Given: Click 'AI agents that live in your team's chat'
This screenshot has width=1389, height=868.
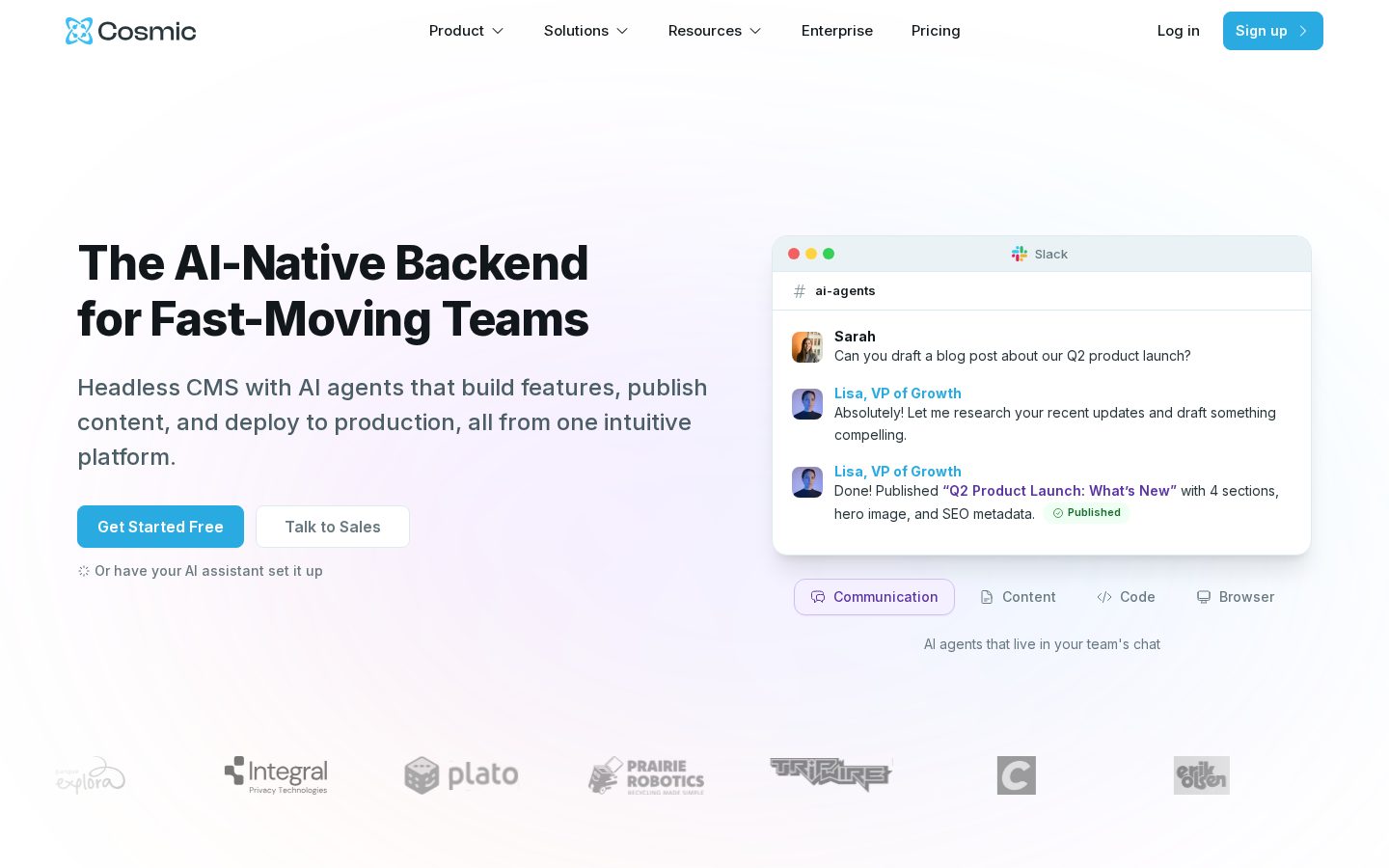Looking at the screenshot, I should click(x=1042, y=644).
